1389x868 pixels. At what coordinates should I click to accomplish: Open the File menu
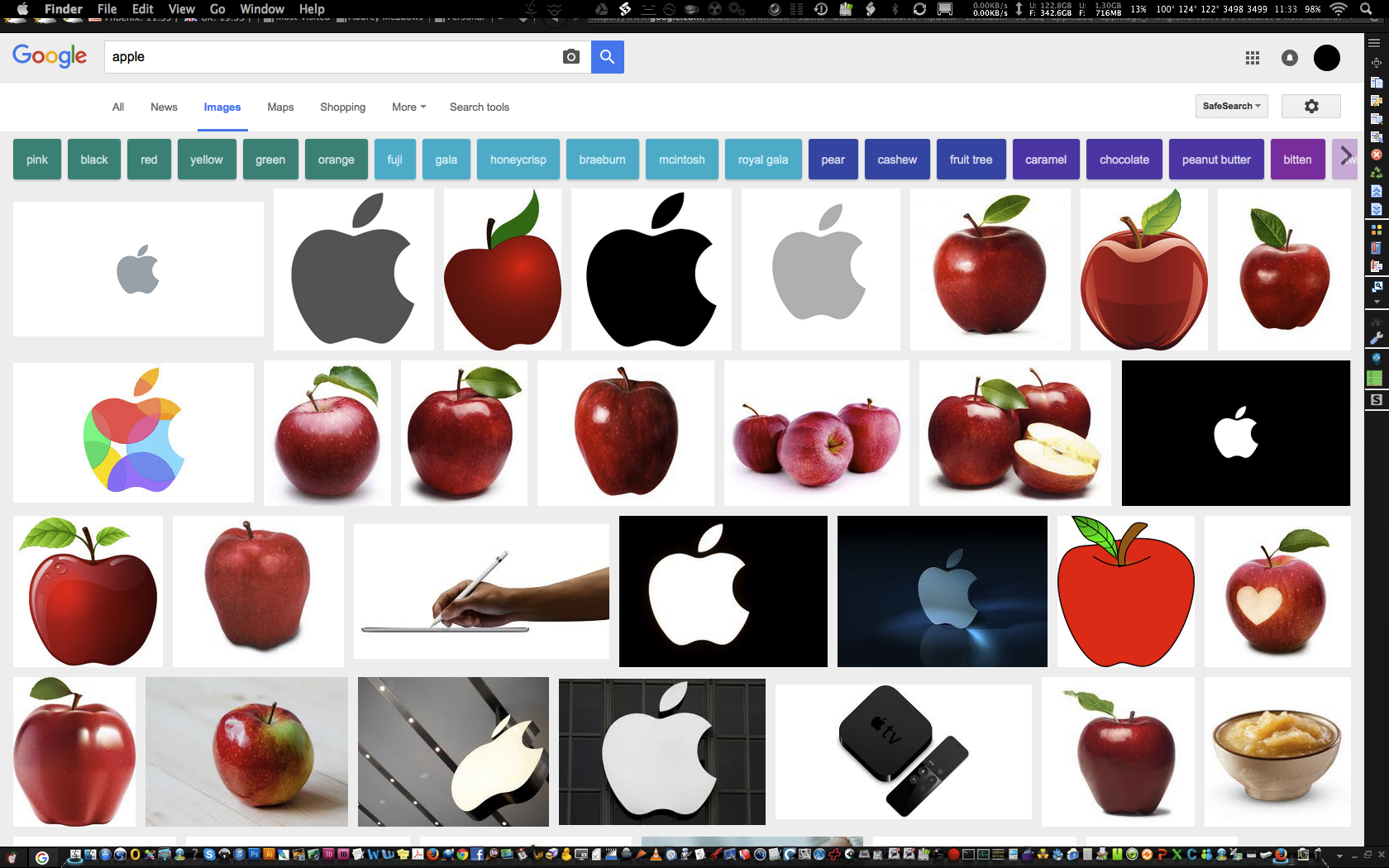pos(107,9)
